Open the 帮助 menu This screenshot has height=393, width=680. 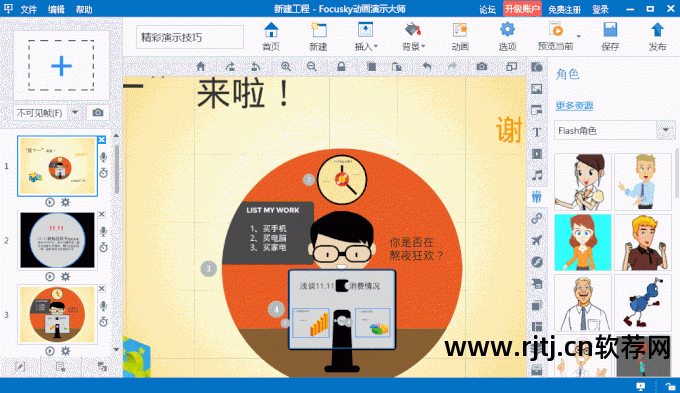point(84,9)
